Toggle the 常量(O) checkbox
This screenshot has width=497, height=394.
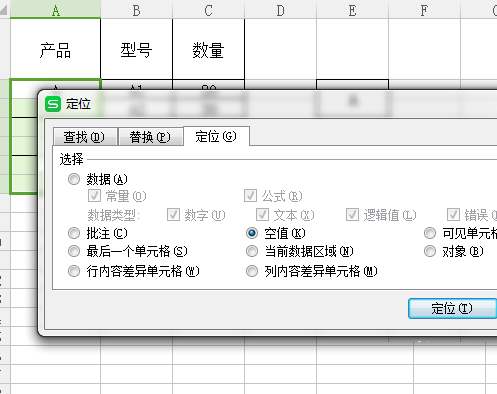coord(94,196)
